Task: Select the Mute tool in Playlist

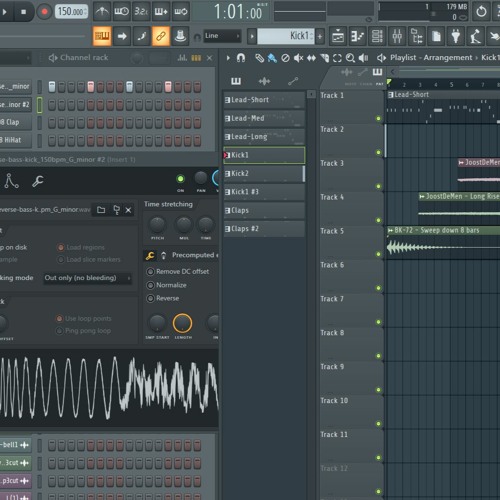Action: (298, 58)
